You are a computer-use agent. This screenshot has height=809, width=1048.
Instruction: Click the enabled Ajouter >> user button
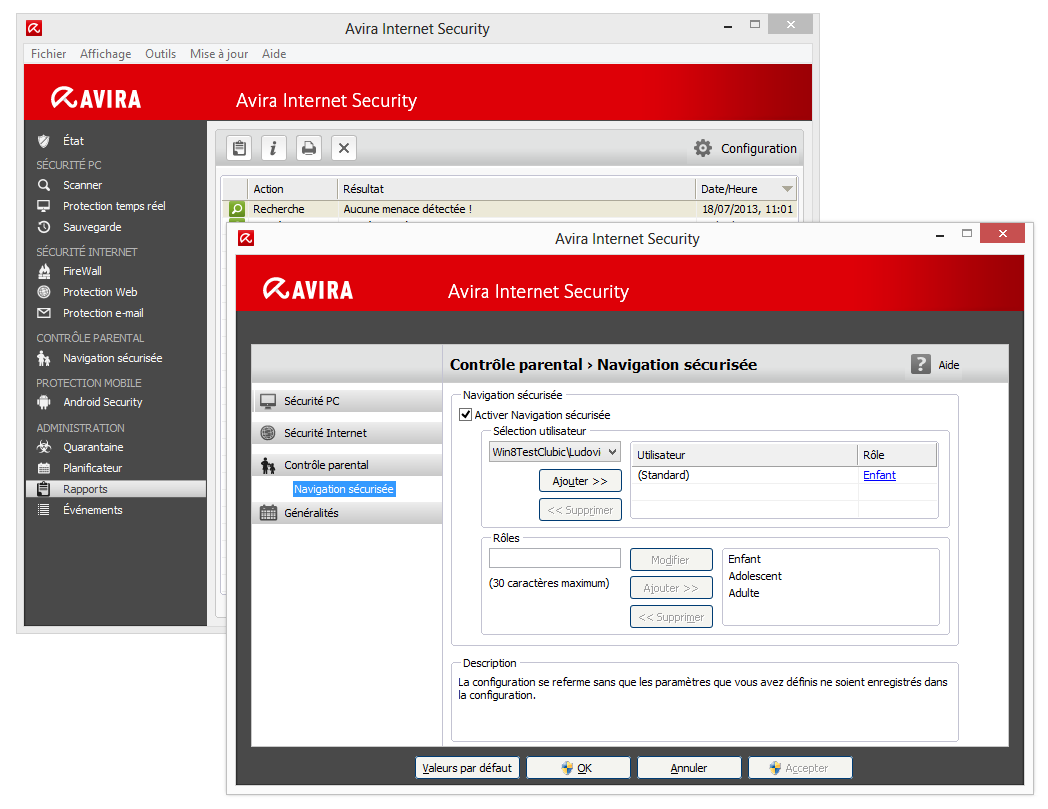click(x=580, y=481)
